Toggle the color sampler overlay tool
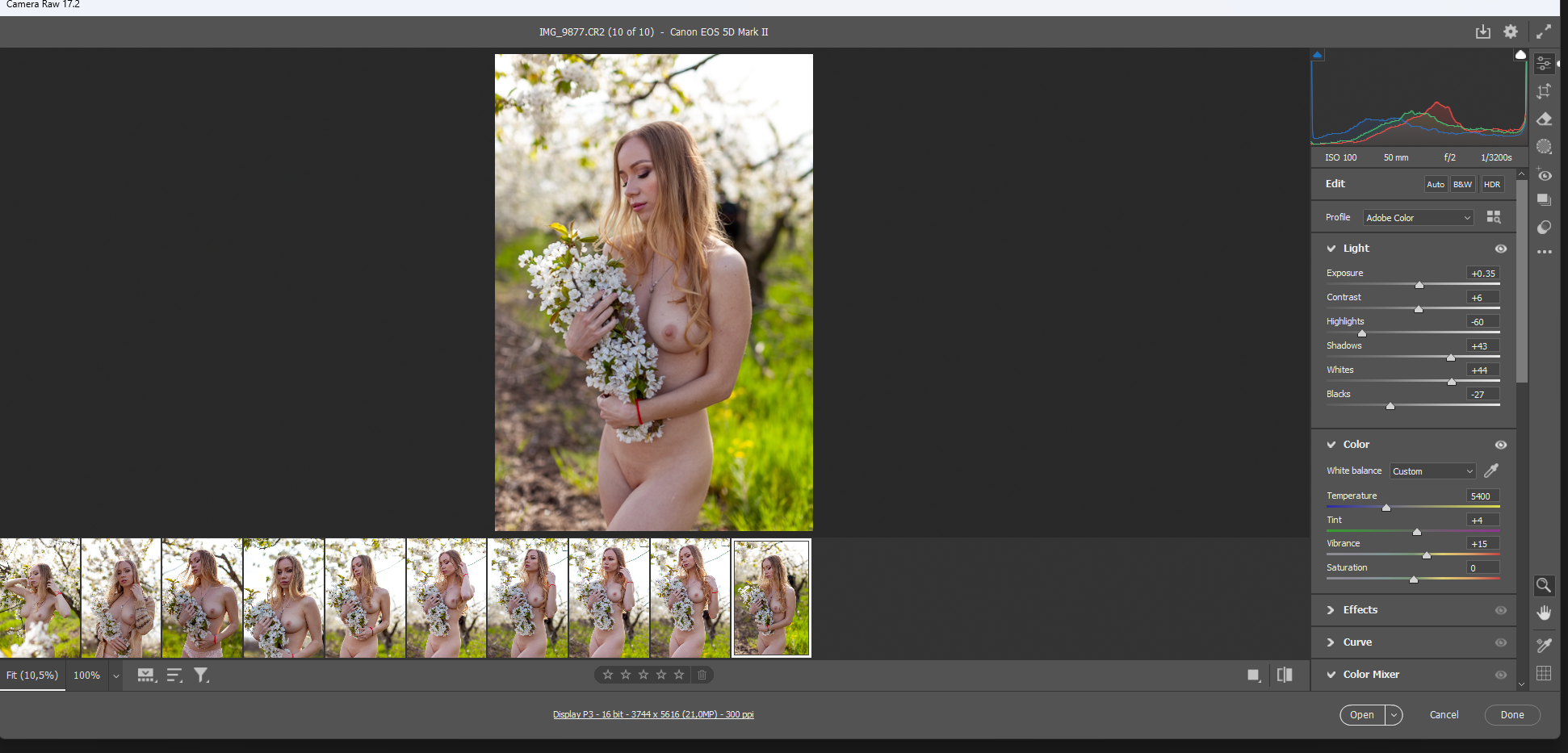Viewport: 1568px width, 753px height. [1544, 645]
